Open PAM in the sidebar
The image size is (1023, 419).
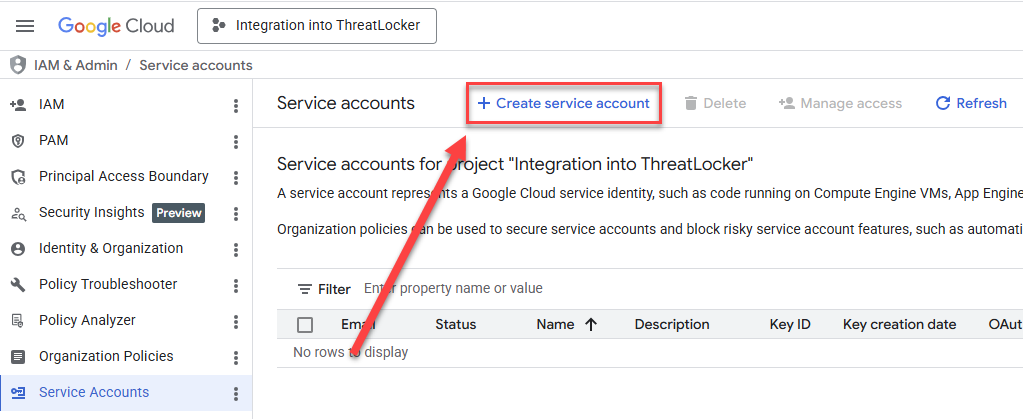[53, 140]
